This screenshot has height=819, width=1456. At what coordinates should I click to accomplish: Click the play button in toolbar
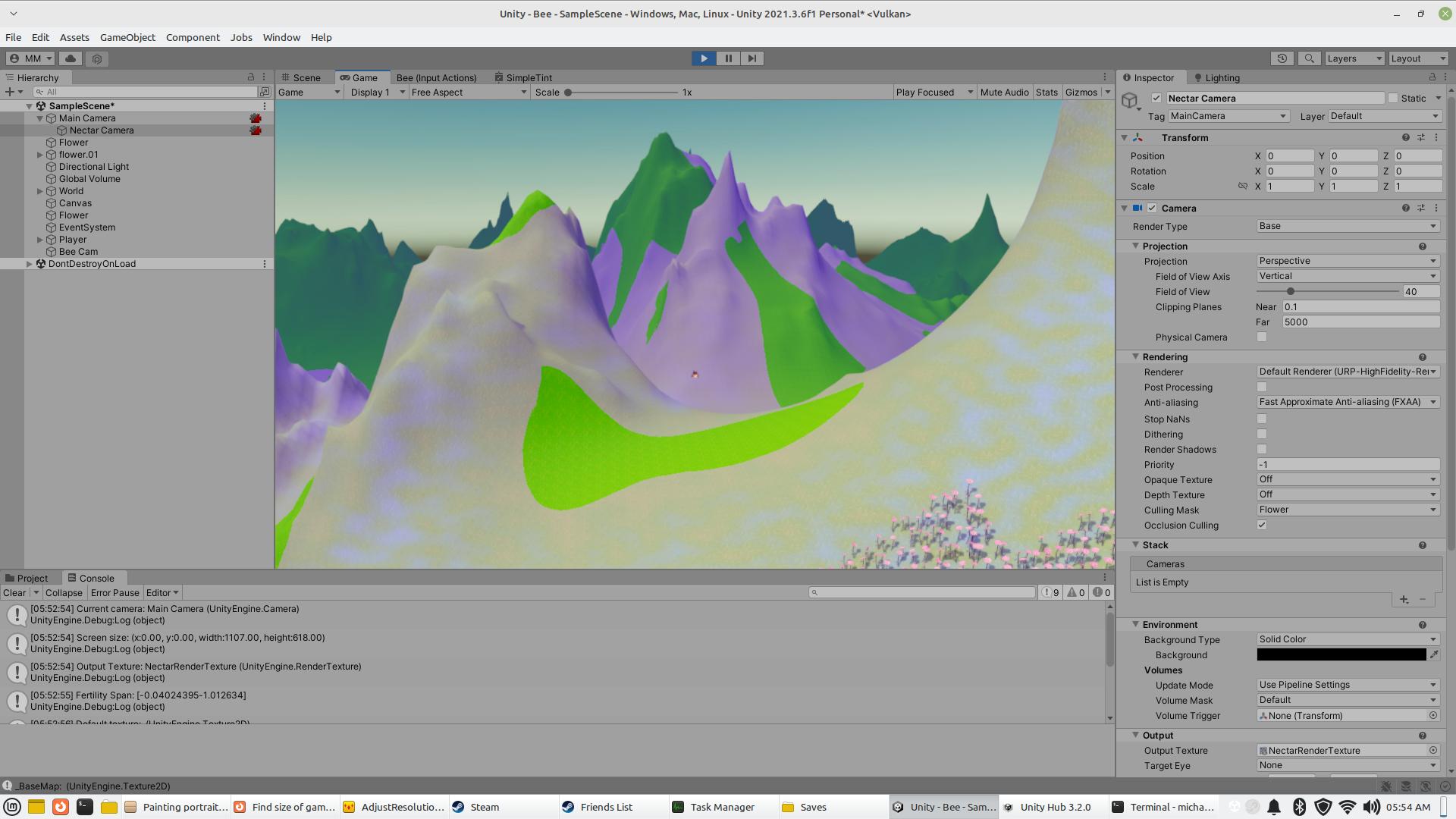tap(704, 57)
